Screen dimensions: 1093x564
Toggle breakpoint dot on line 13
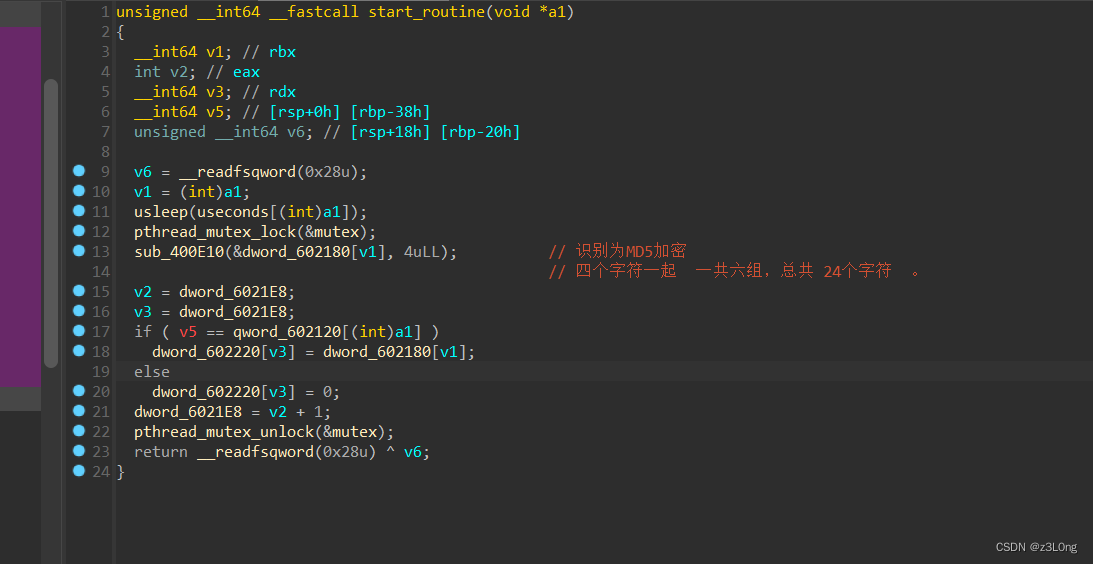(x=78, y=250)
